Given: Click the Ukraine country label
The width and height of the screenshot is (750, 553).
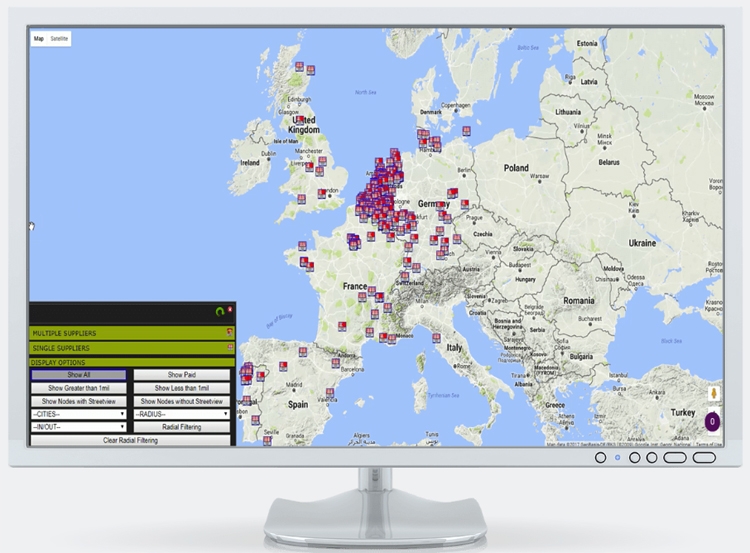Looking at the screenshot, I should pos(642,243).
